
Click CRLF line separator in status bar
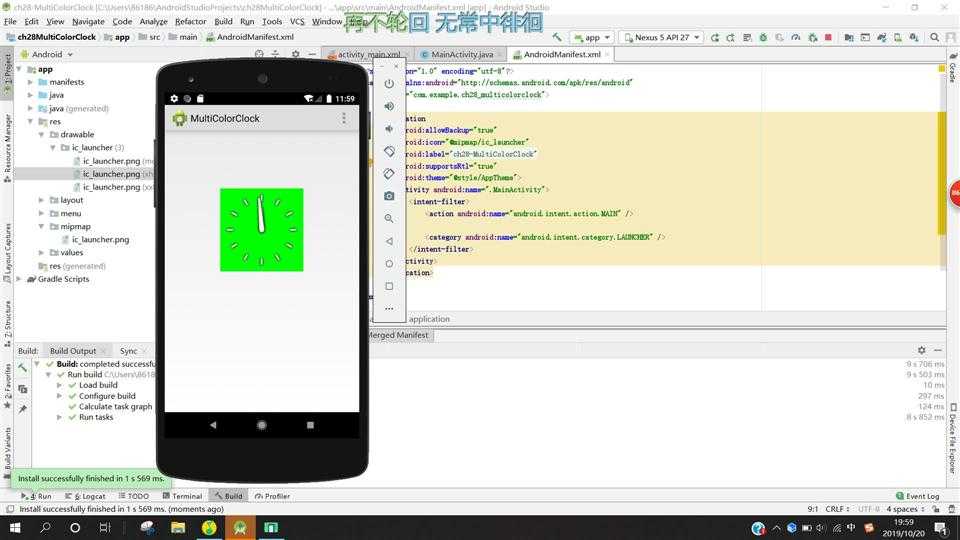[837, 509]
